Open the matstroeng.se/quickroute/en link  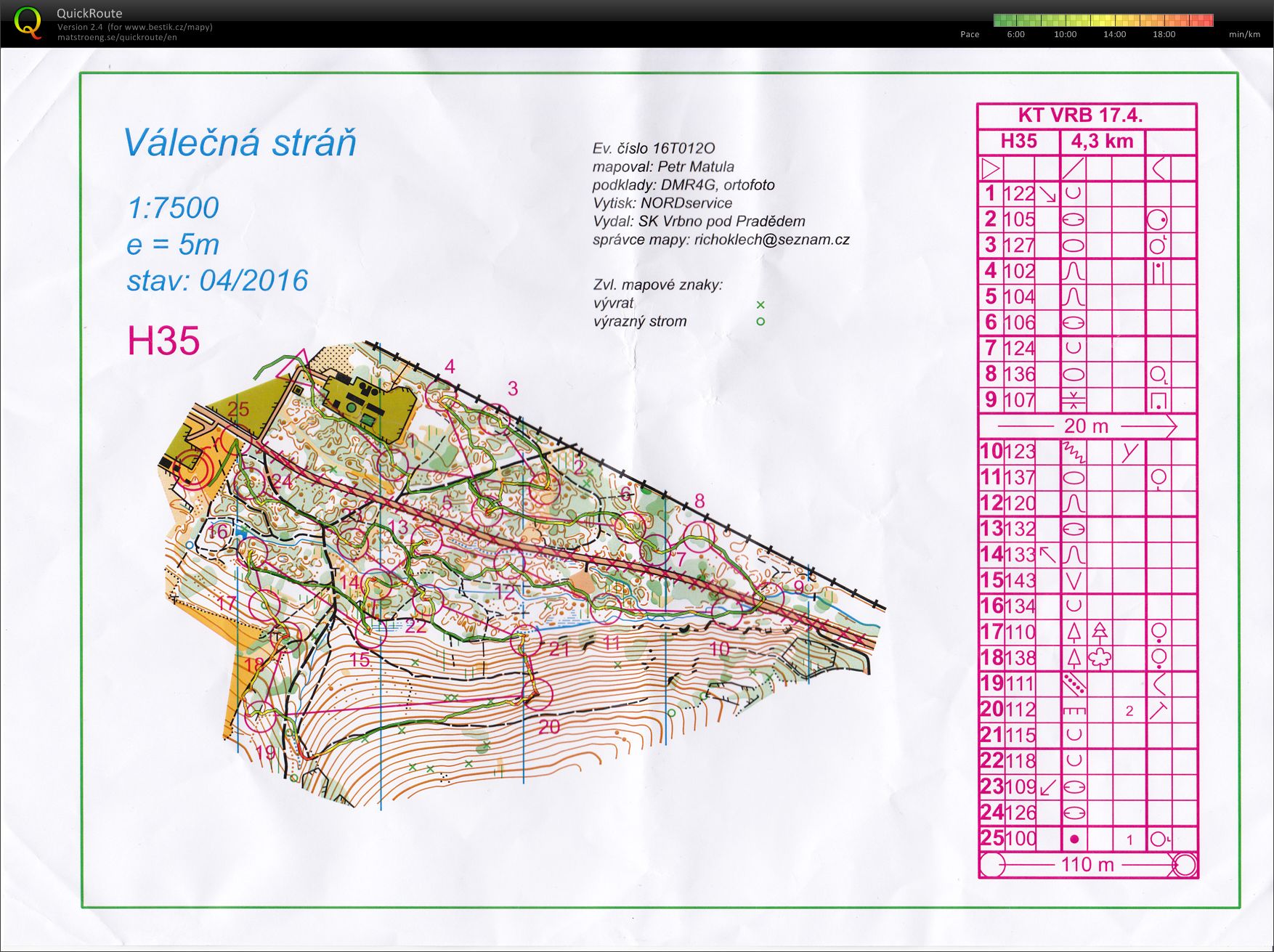(x=117, y=37)
